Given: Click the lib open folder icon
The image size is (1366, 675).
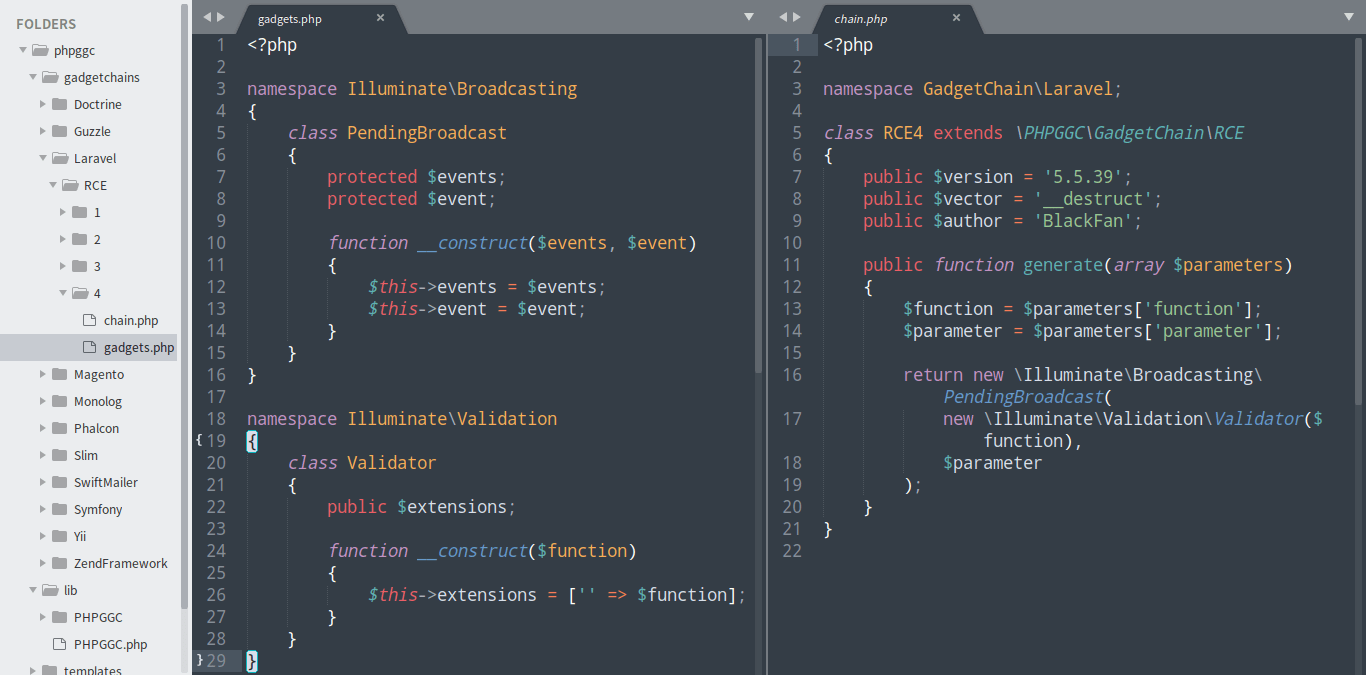Looking at the screenshot, I should tap(49, 590).
